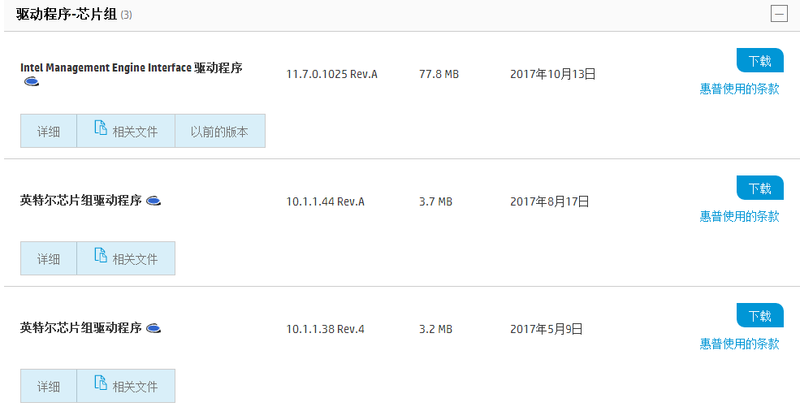Open 详细 tab for Intel Management Engine driver
Viewport: 800px width, 407px height.
(x=48, y=131)
